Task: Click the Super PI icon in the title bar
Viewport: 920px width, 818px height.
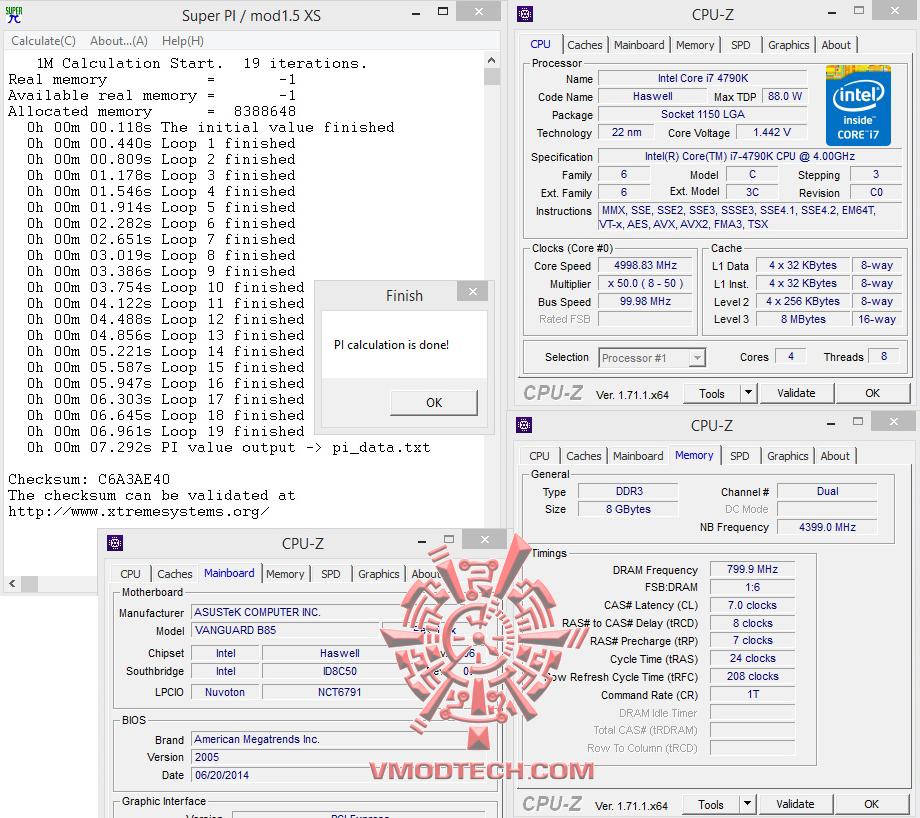Action: click(14, 14)
